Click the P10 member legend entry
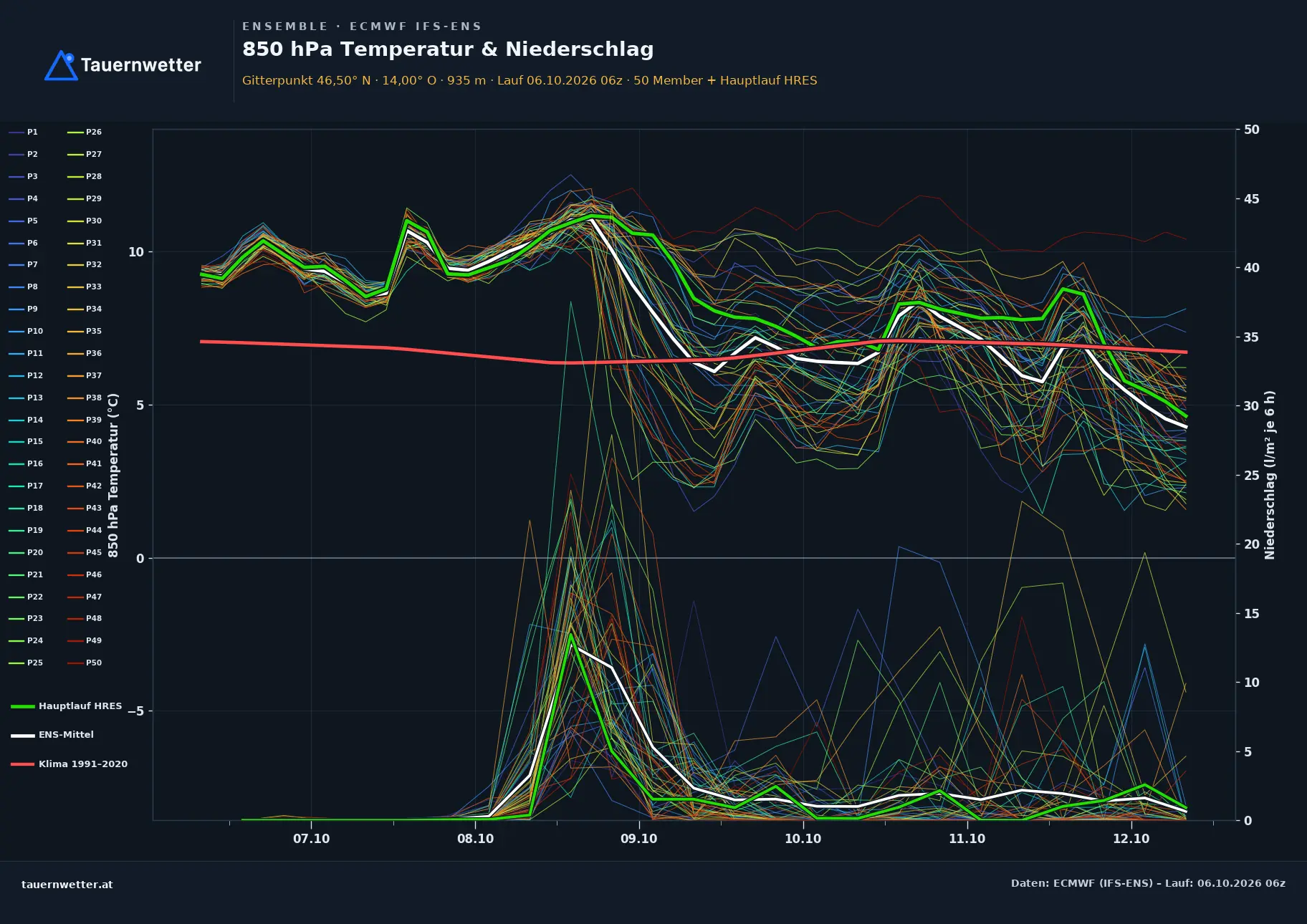This screenshot has height=924, width=1307. click(x=26, y=332)
